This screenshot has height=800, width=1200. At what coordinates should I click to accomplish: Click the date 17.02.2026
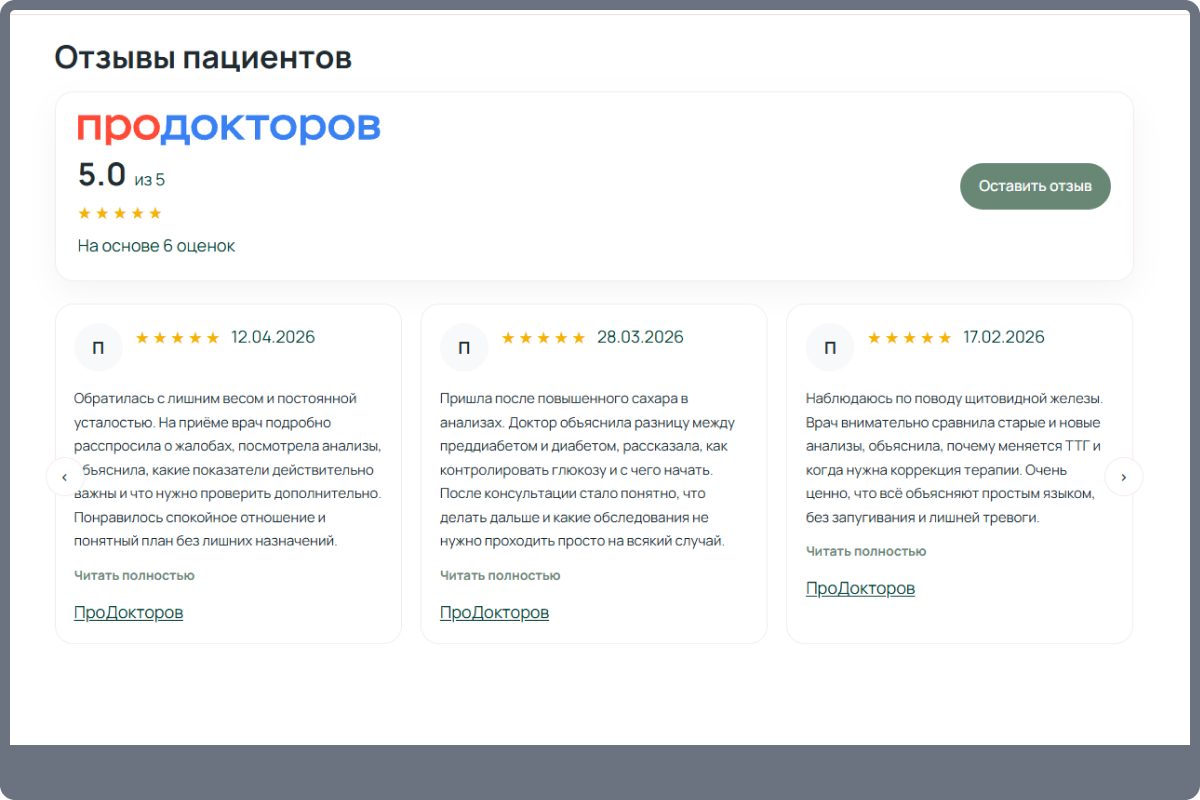click(1004, 337)
